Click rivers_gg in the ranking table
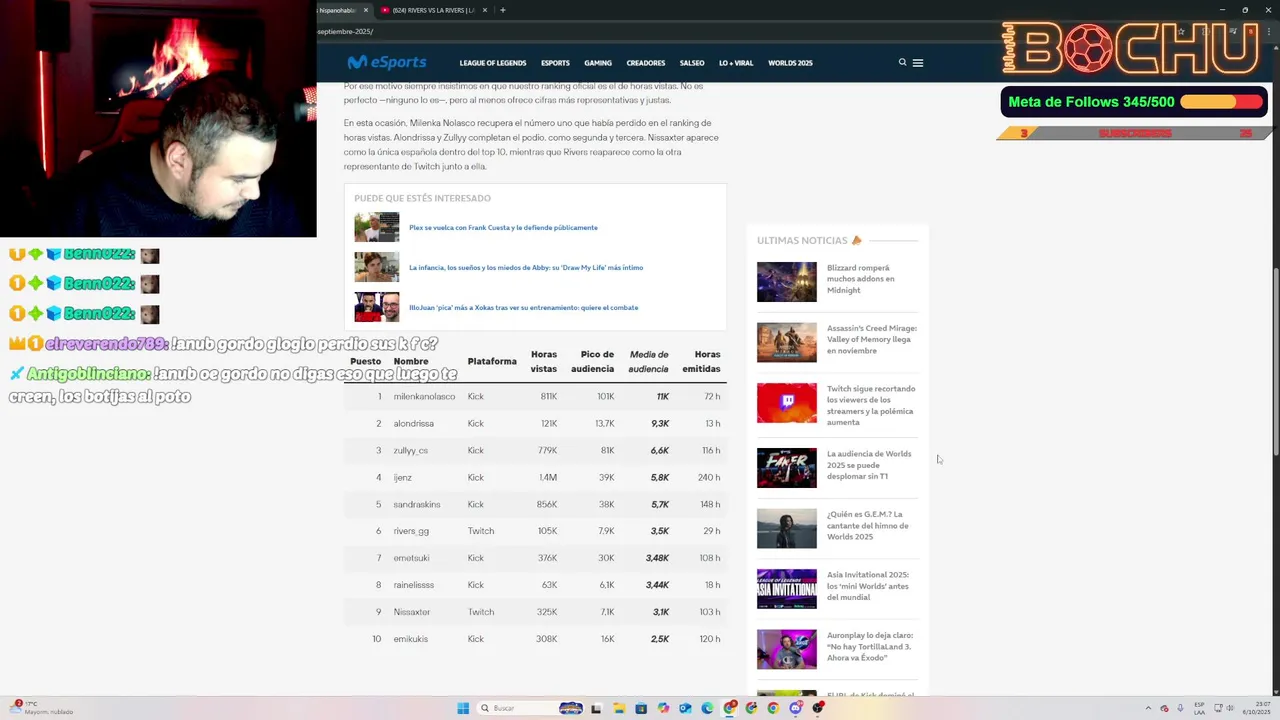This screenshot has height=720, width=1280. pyautogui.click(x=411, y=531)
